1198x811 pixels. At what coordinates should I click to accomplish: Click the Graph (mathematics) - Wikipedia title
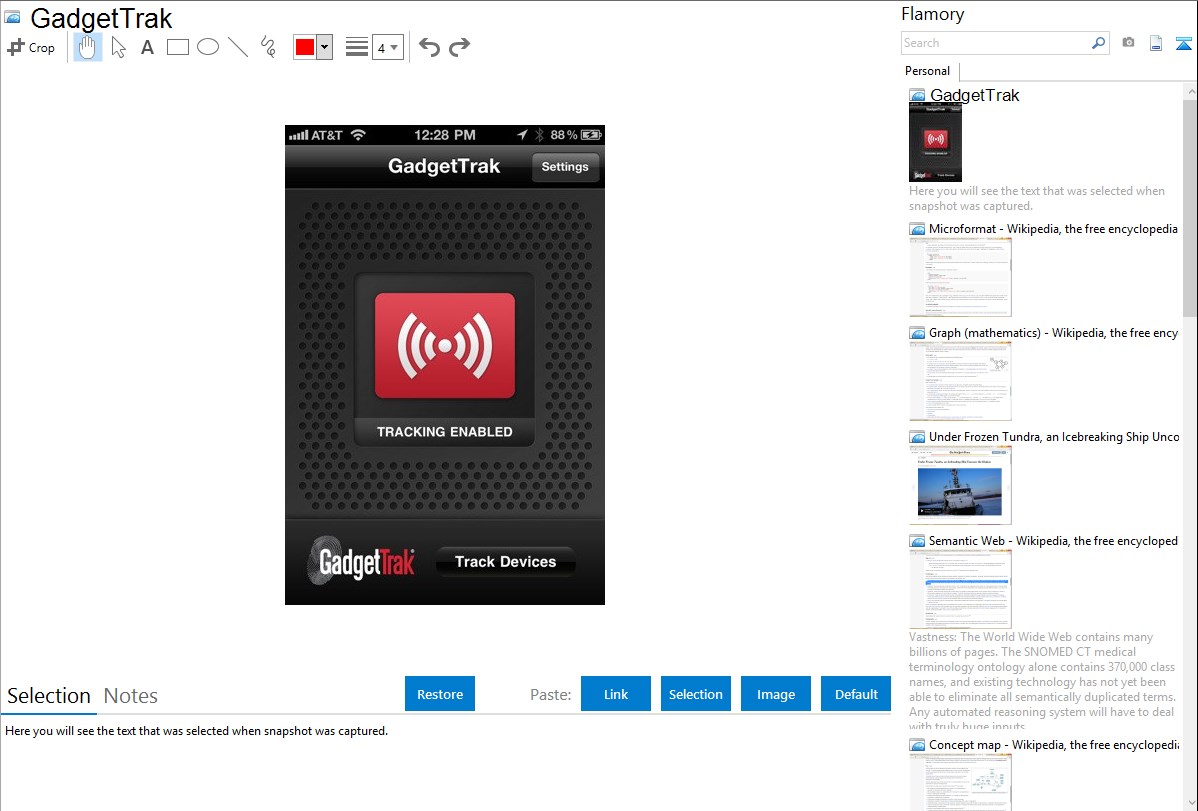click(1053, 333)
